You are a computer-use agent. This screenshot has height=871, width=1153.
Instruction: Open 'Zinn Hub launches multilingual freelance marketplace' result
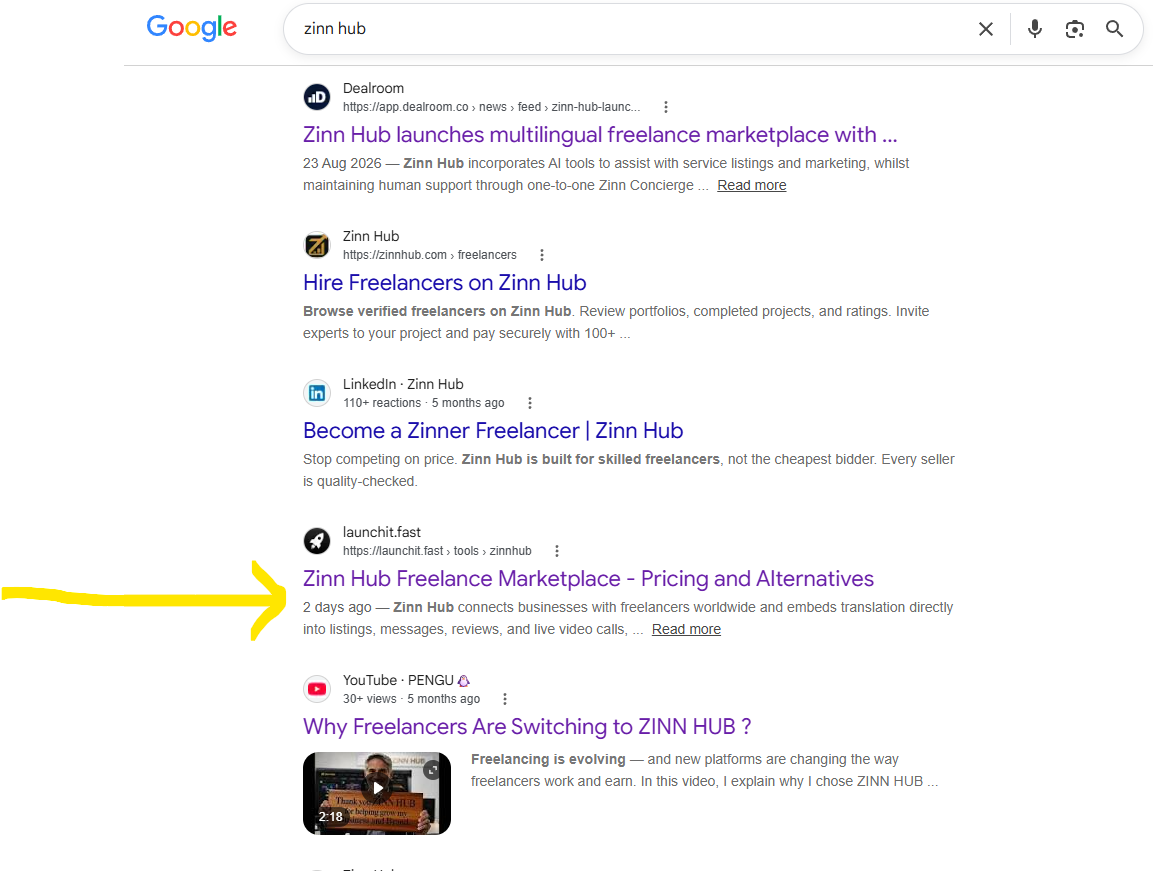click(600, 135)
